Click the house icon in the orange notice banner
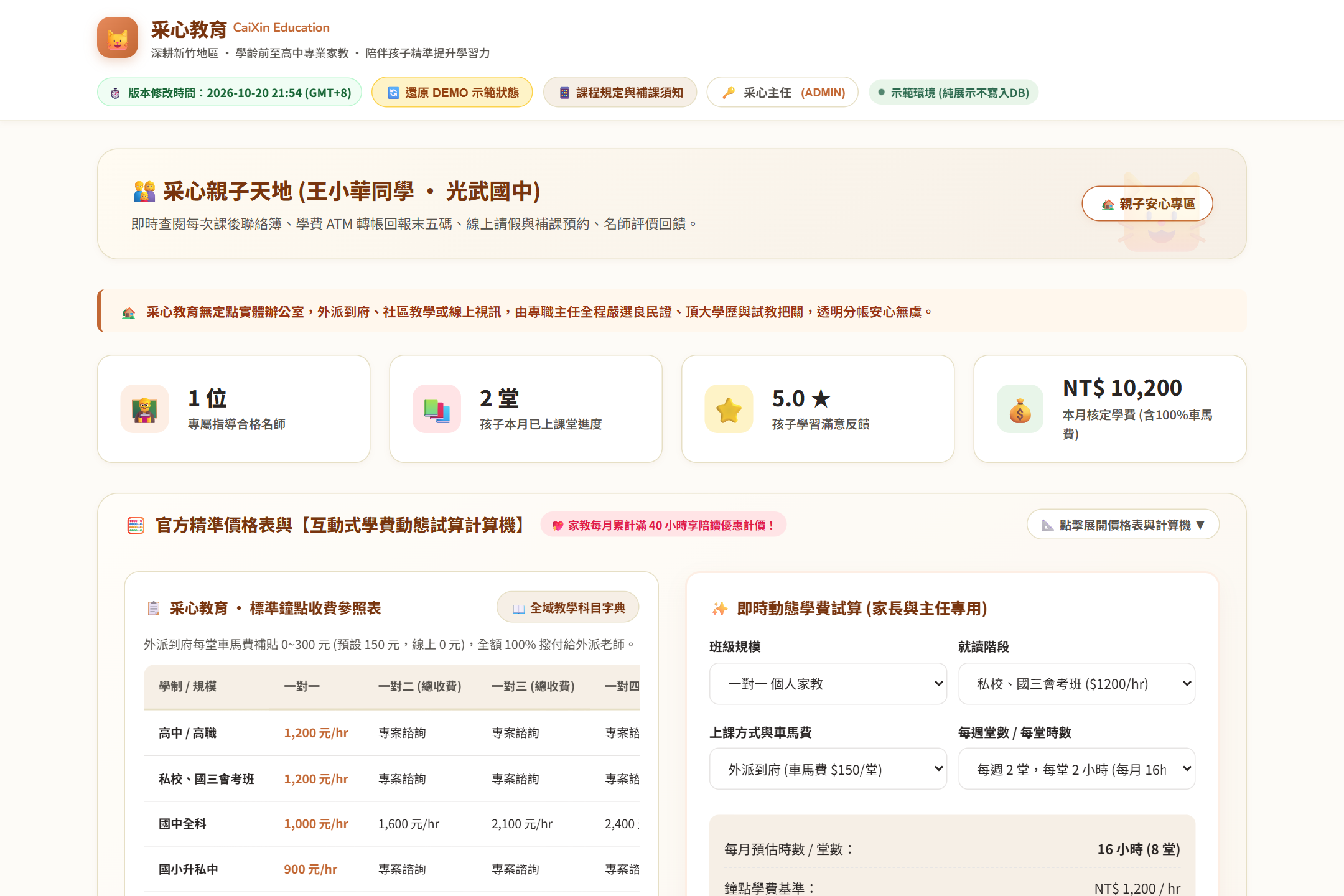The width and height of the screenshot is (1344, 896). [129, 312]
